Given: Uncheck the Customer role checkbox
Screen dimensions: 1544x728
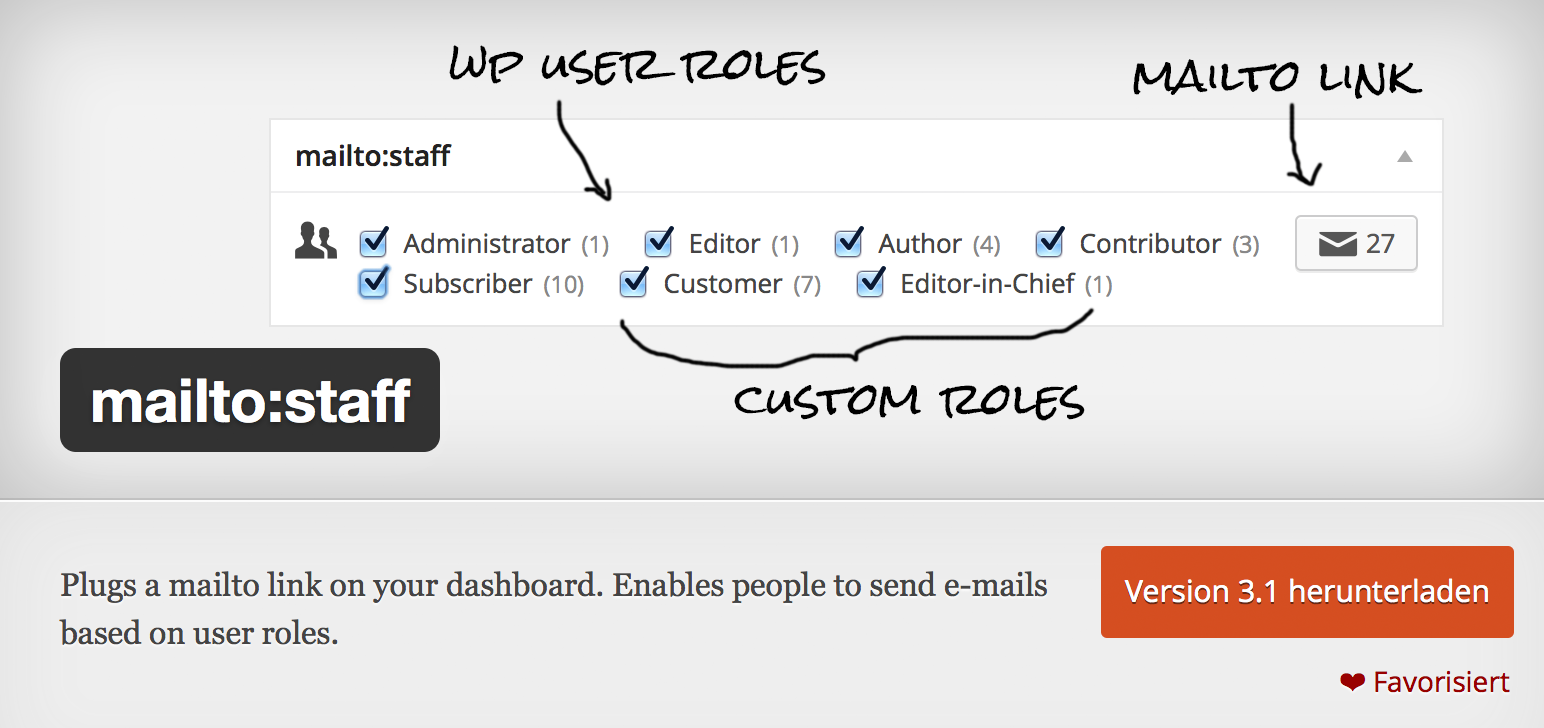Looking at the screenshot, I should 634,284.
